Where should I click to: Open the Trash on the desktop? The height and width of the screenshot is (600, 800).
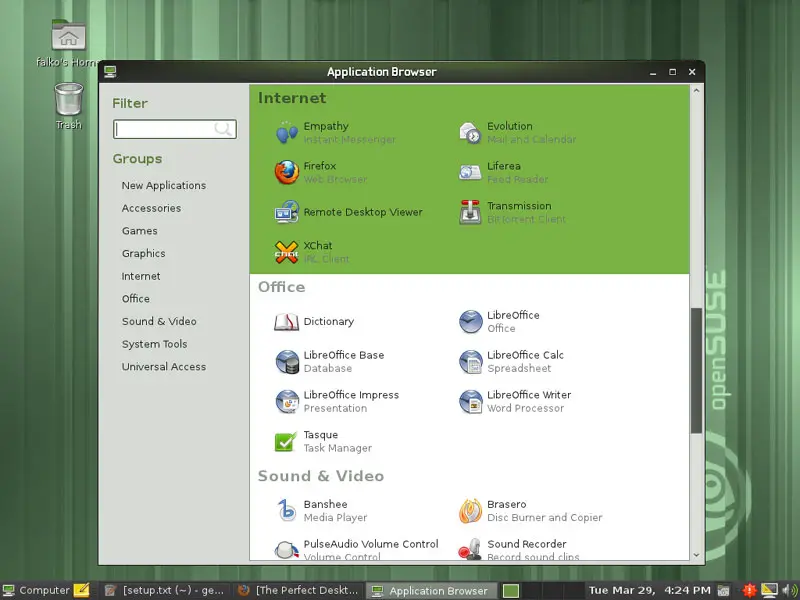click(68, 107)
